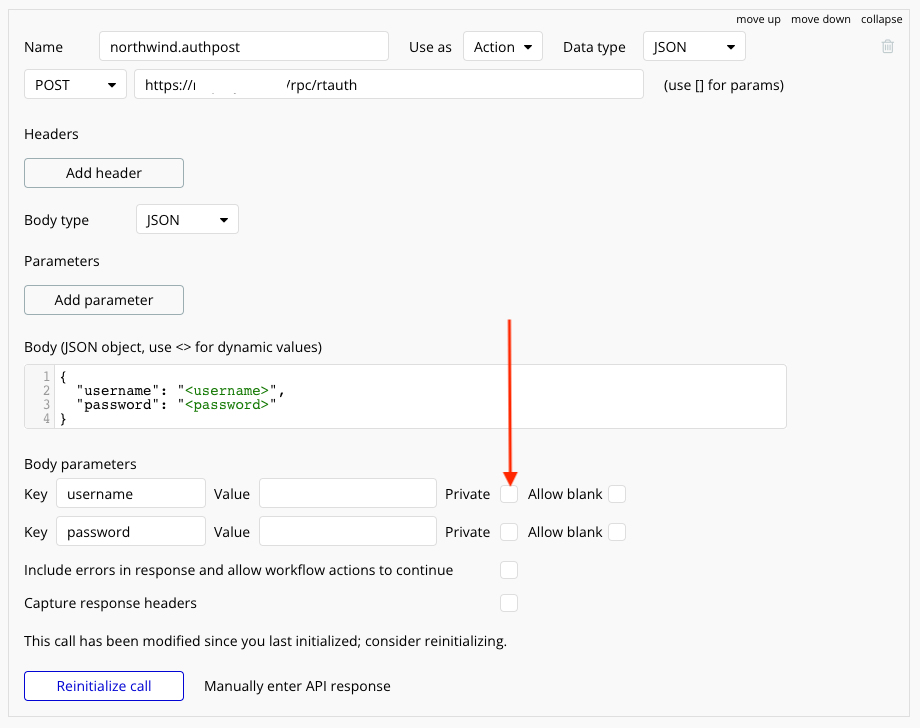Click Manually enter API response
920x728 pixels.
(297, 686)
